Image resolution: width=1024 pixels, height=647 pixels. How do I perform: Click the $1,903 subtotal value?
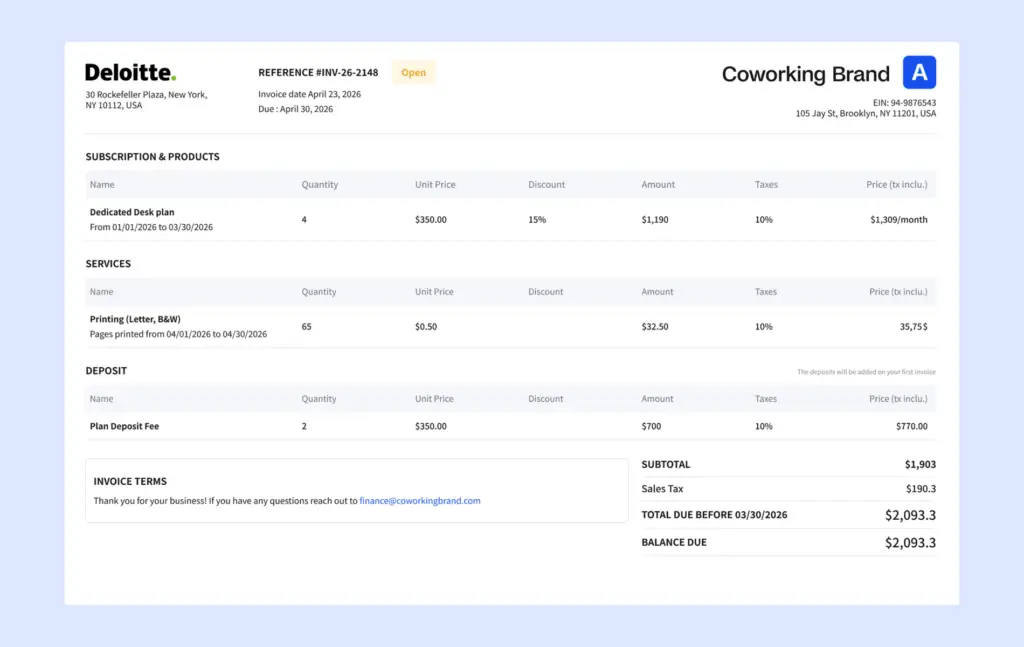920,464
